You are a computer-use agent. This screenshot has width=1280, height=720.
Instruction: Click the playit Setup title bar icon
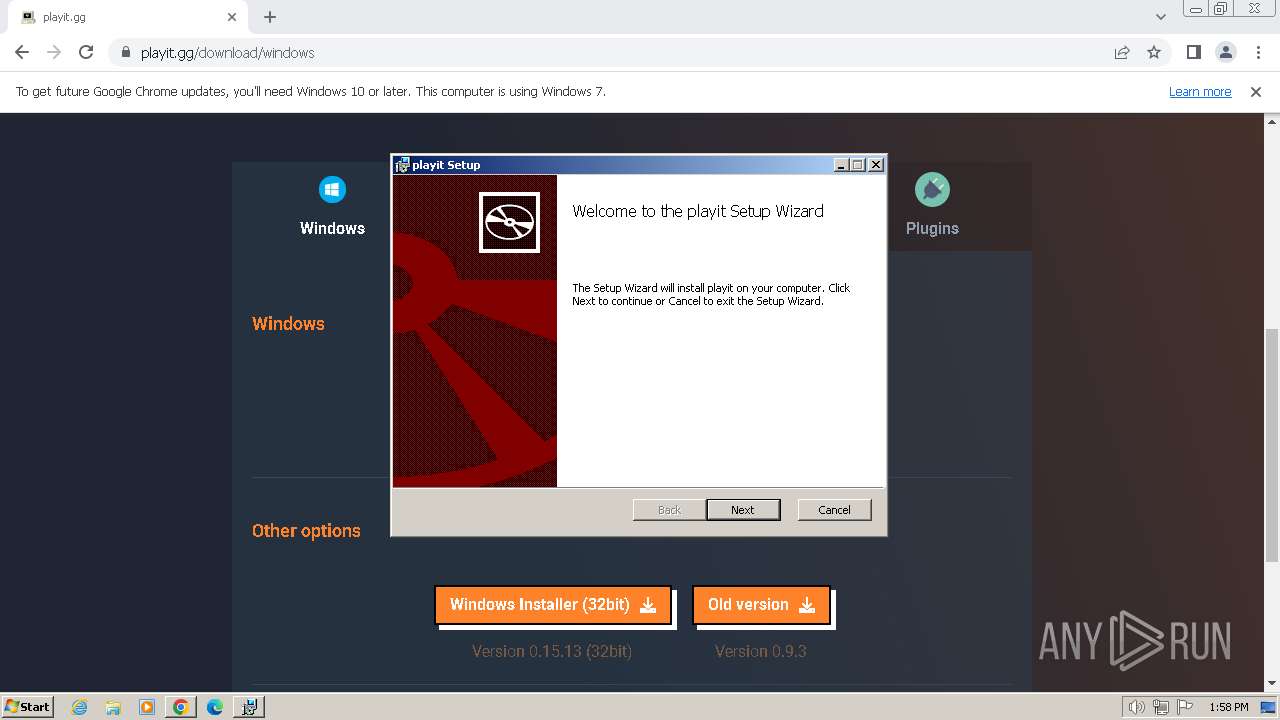[x=402, y=165]
